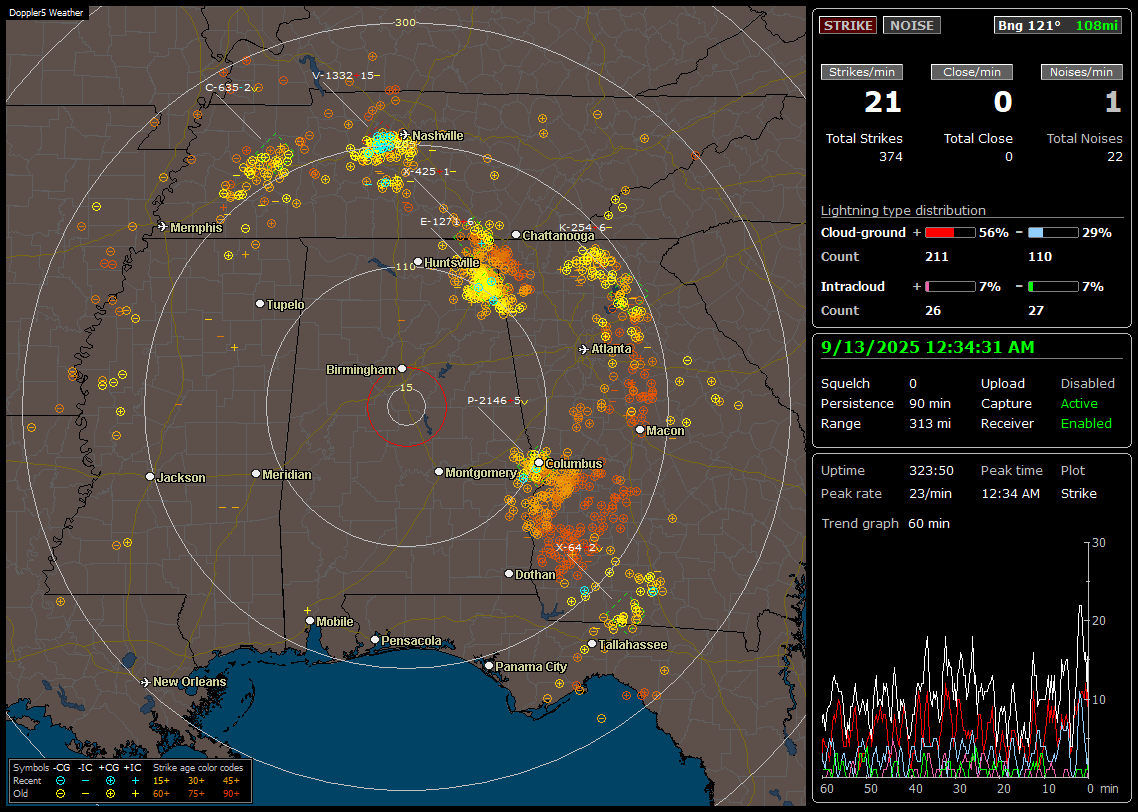1138x812 pixels.
Task: Click the Columbus city marker dot
Action: click(x=539, y=463)
